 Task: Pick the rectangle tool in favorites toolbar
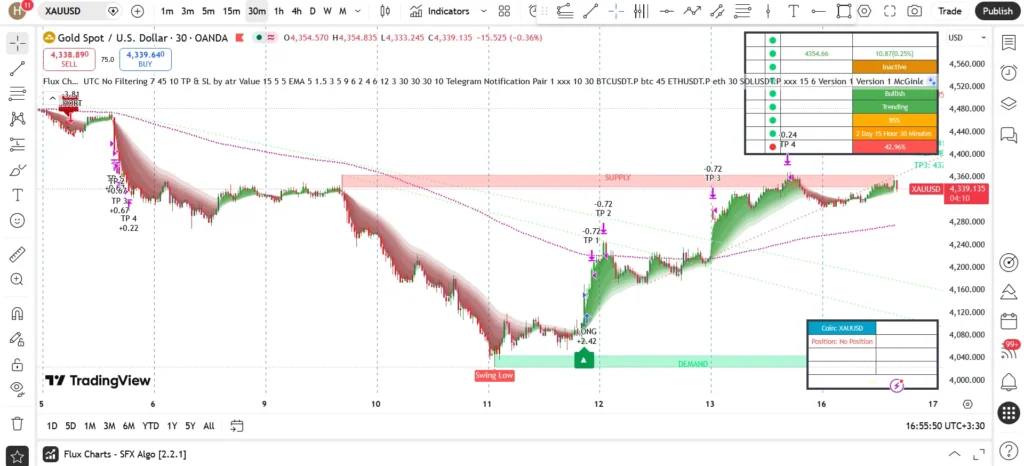[844, 11]
